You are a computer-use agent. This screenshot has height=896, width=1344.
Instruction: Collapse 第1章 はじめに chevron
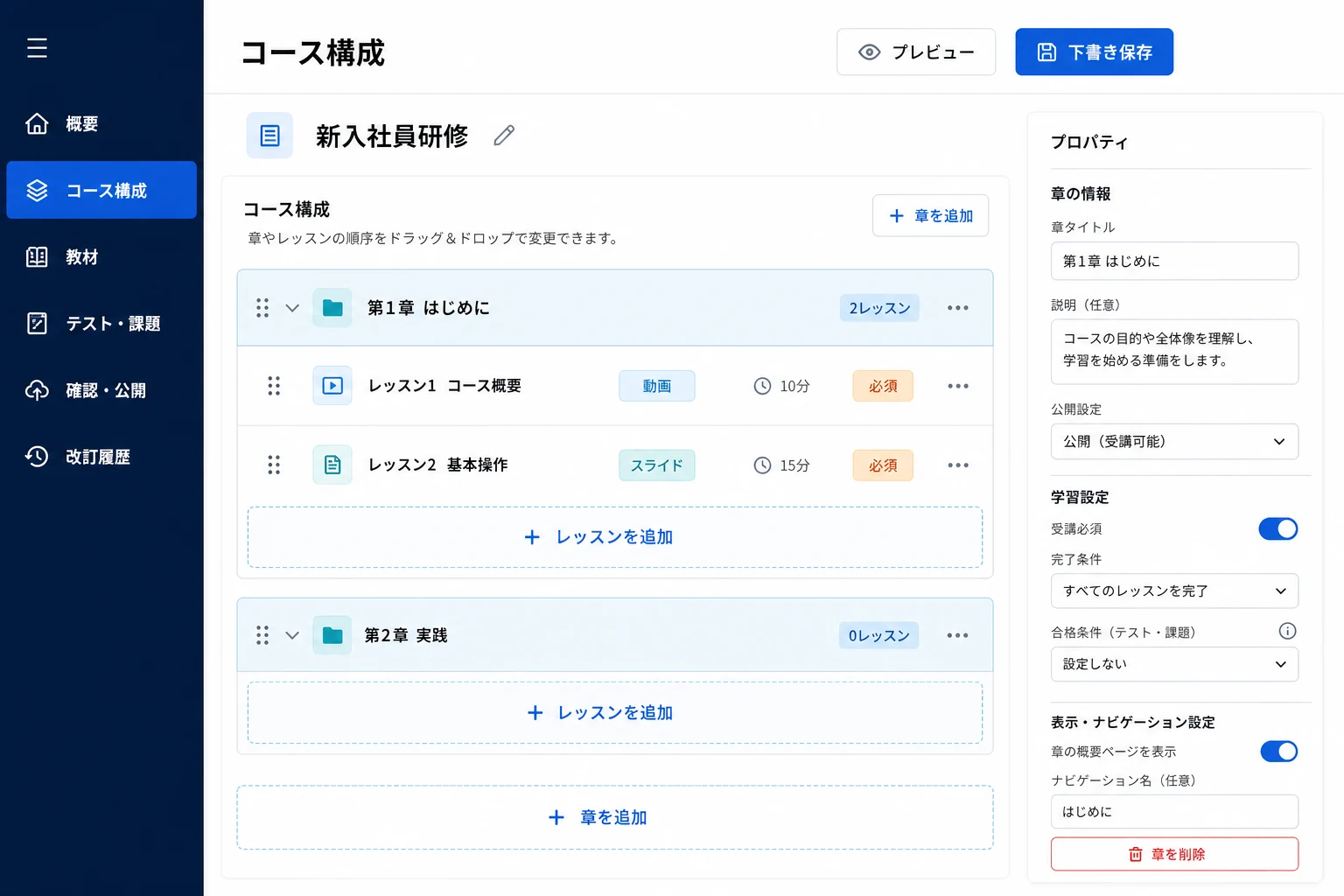(292, 308)
